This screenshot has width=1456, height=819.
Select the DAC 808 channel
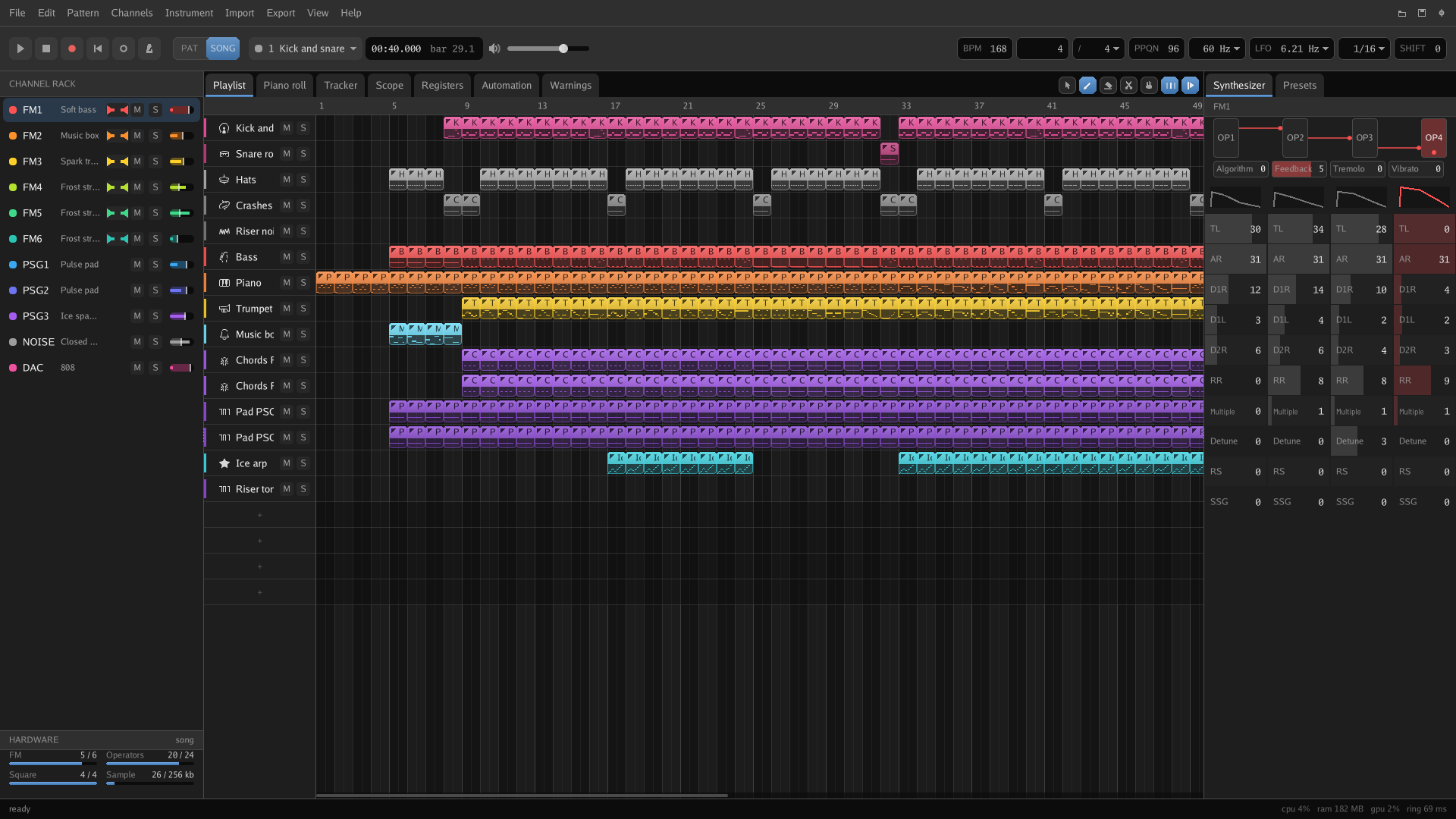coord(101,368)
